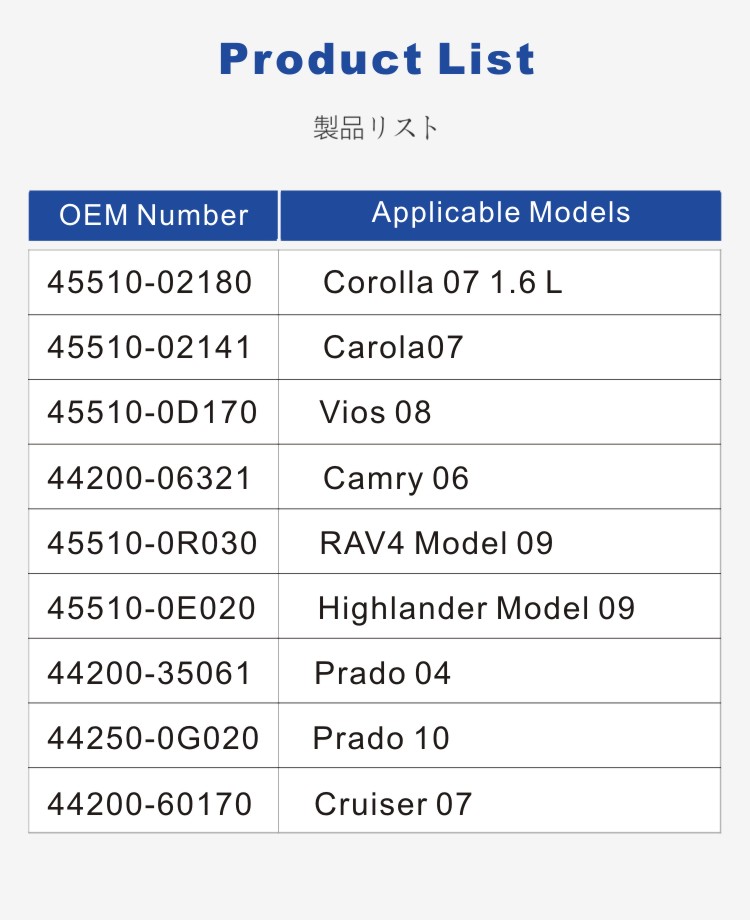Image resolution: width=750 pixels, height=920 pixels.
Task: Click the Applicable Models column header
Action: (501, 213)
